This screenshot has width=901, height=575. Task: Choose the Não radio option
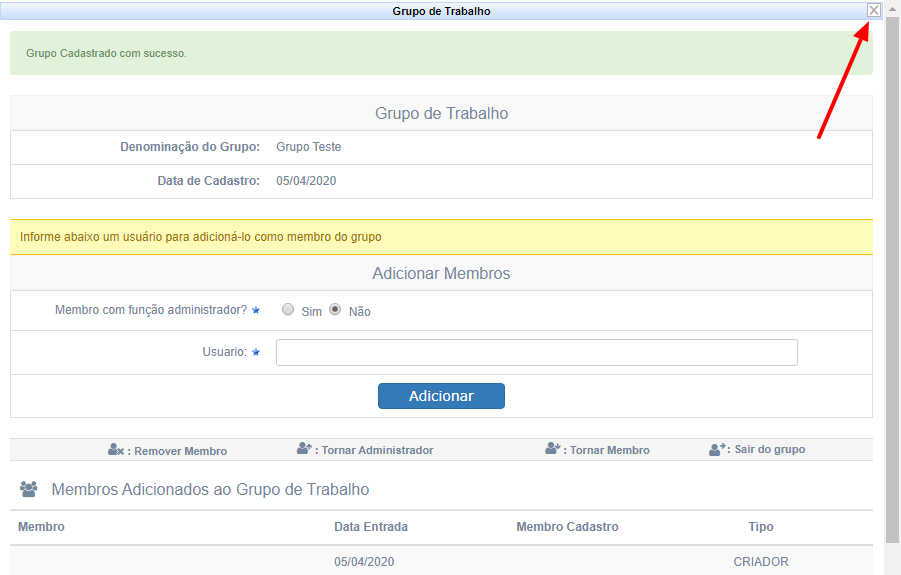[335, 310]
